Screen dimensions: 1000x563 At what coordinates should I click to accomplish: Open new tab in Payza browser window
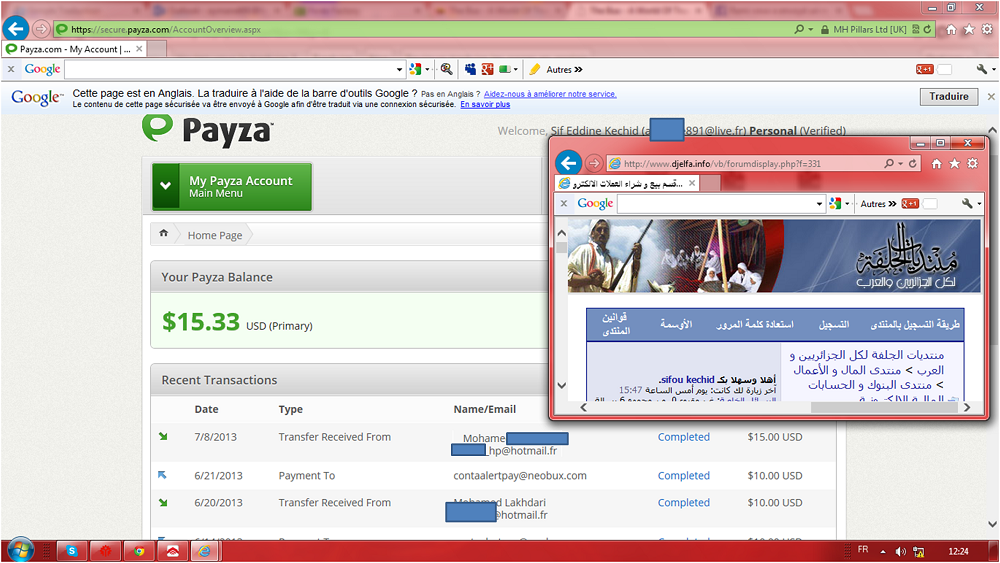tap(157, 48)
